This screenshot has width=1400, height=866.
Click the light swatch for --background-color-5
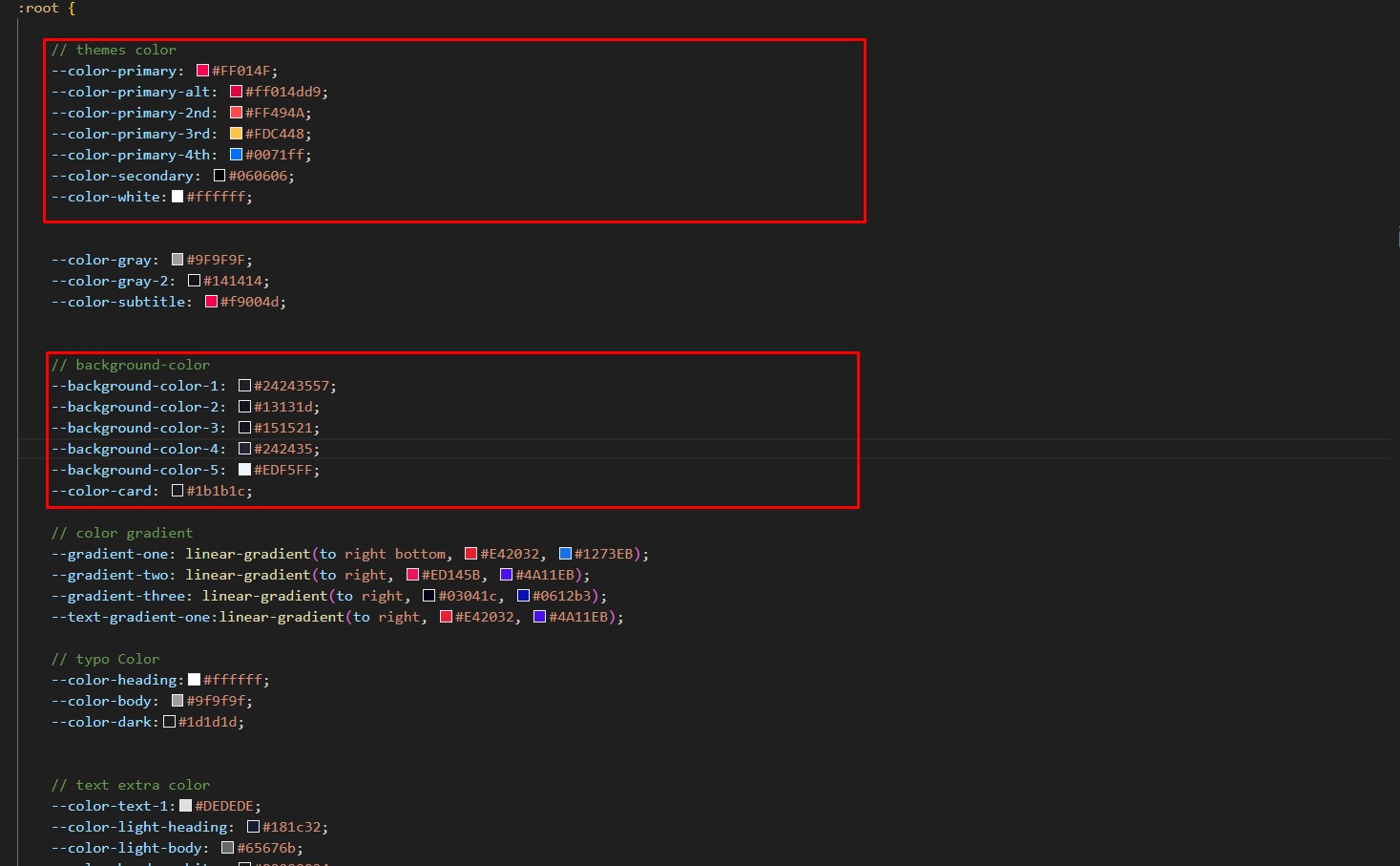tap(244, 470)
